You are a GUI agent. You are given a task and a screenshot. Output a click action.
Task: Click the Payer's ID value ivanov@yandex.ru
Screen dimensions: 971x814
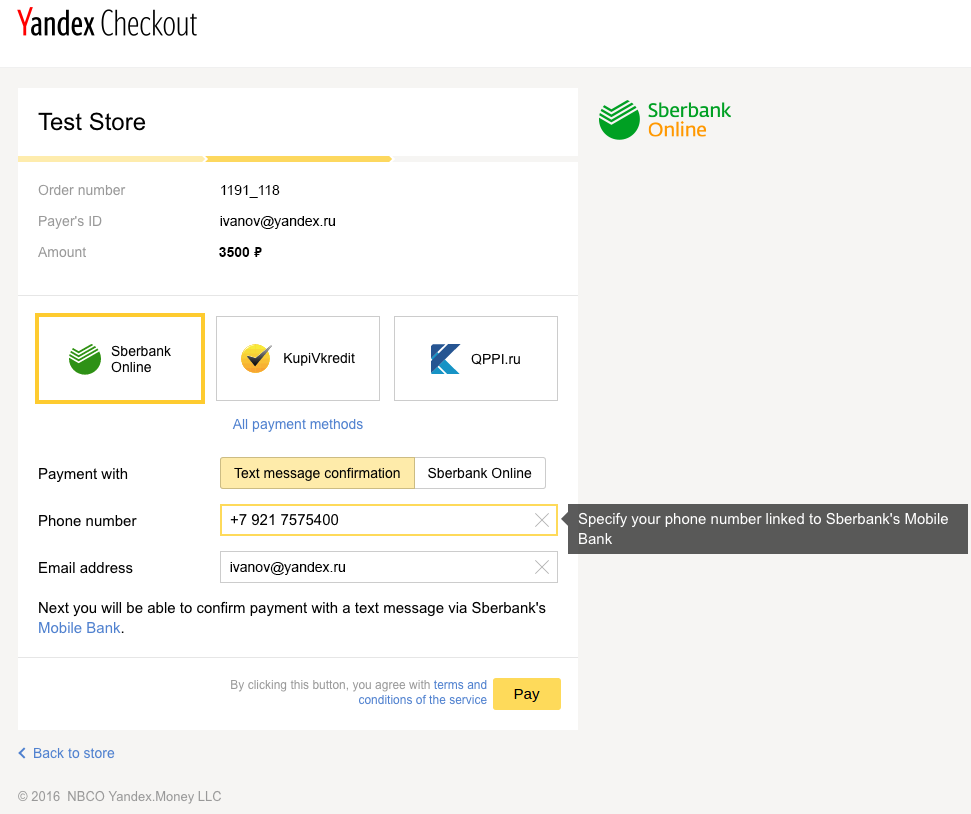(x=277, y=221)
